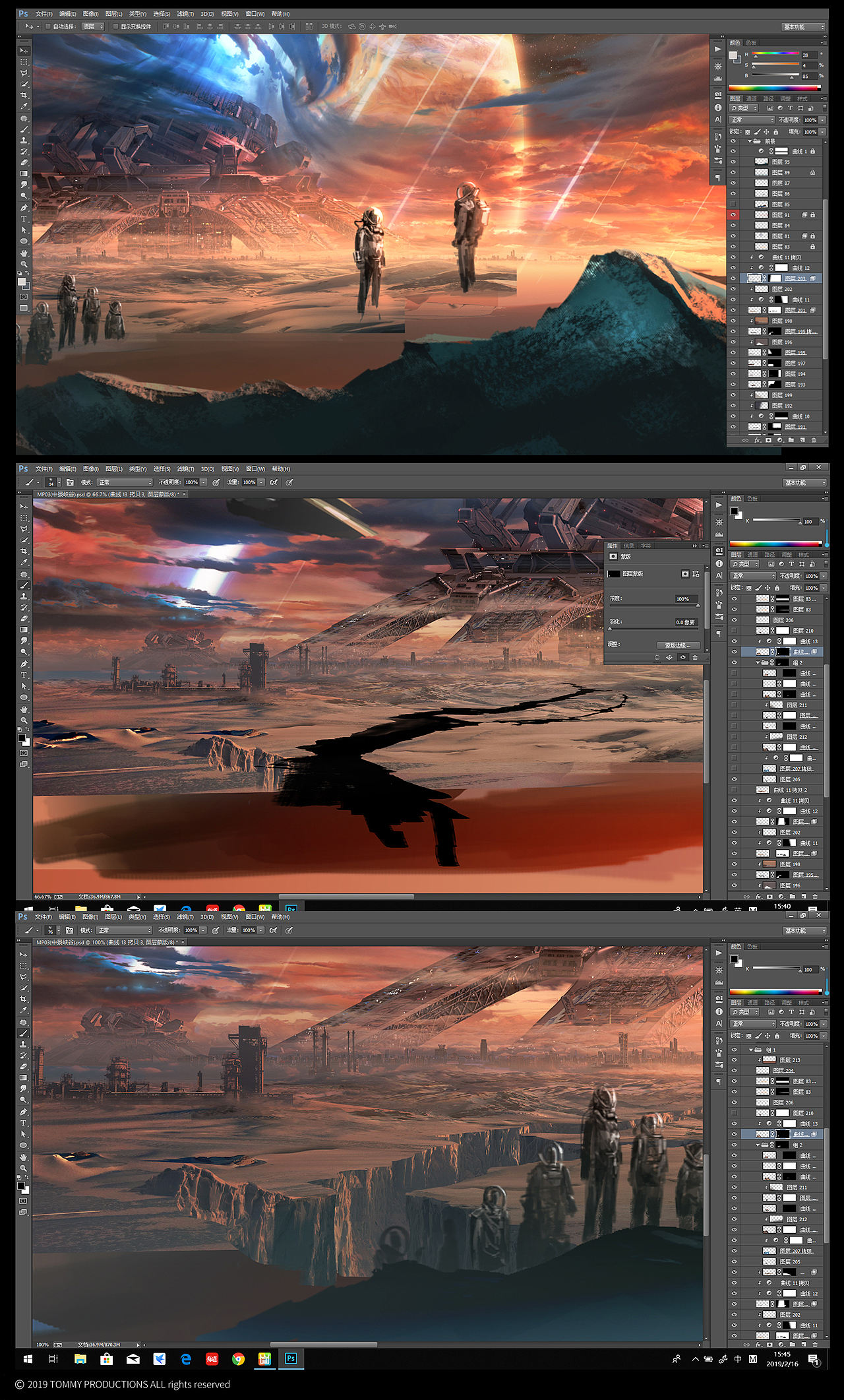Toggle 显示变换控件 checkbox in top window
Image resolution: width=844 pixels, height=1400 pixels.
115,26
